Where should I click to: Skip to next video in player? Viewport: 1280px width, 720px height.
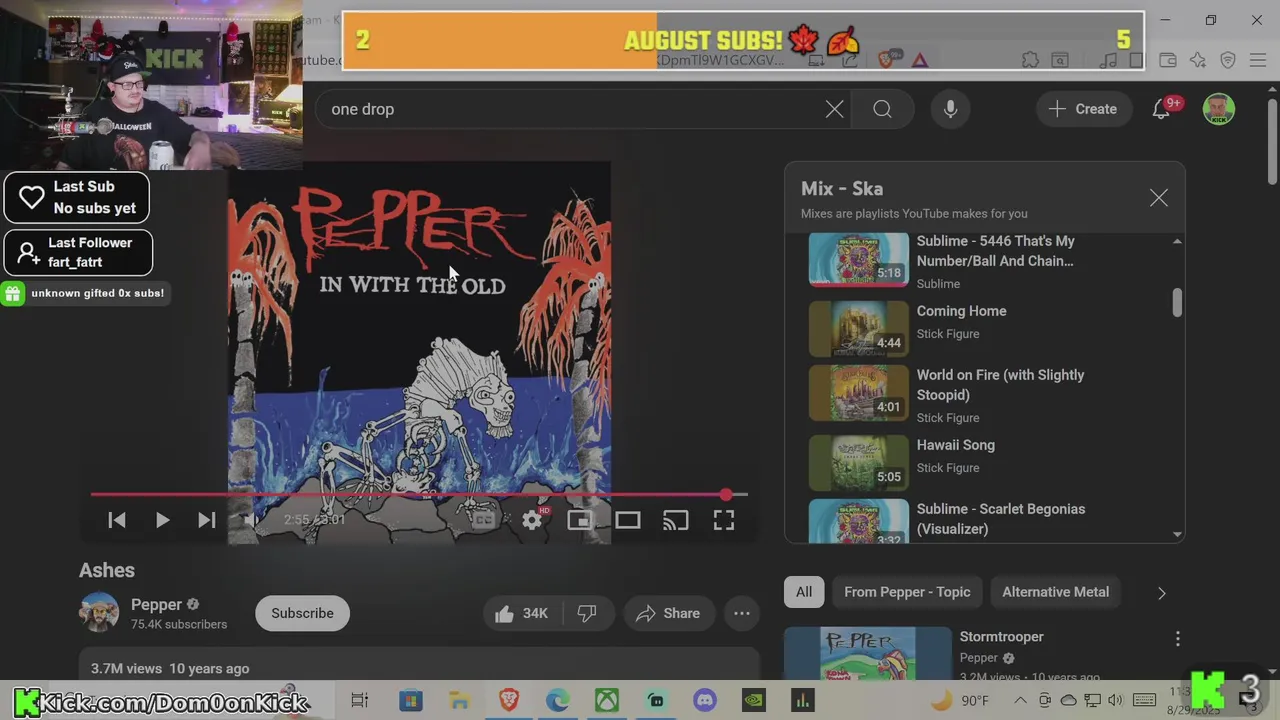(207, 520)
